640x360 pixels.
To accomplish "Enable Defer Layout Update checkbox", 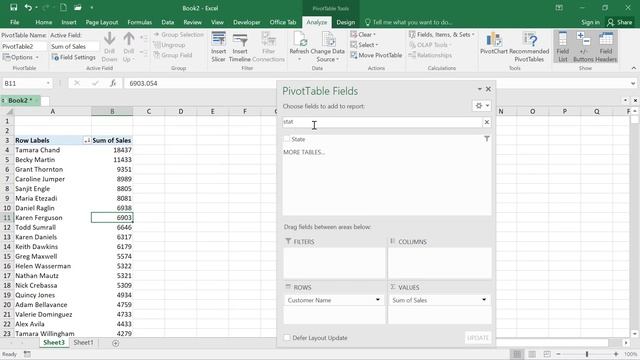I will click(287, 338).
